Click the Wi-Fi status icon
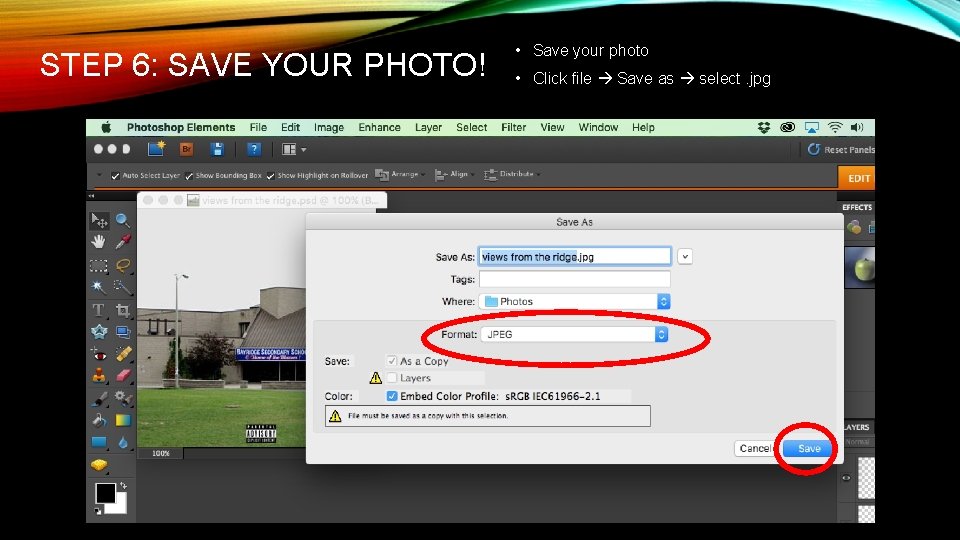This screenshot has width=960, height=540. pos(834,127)
